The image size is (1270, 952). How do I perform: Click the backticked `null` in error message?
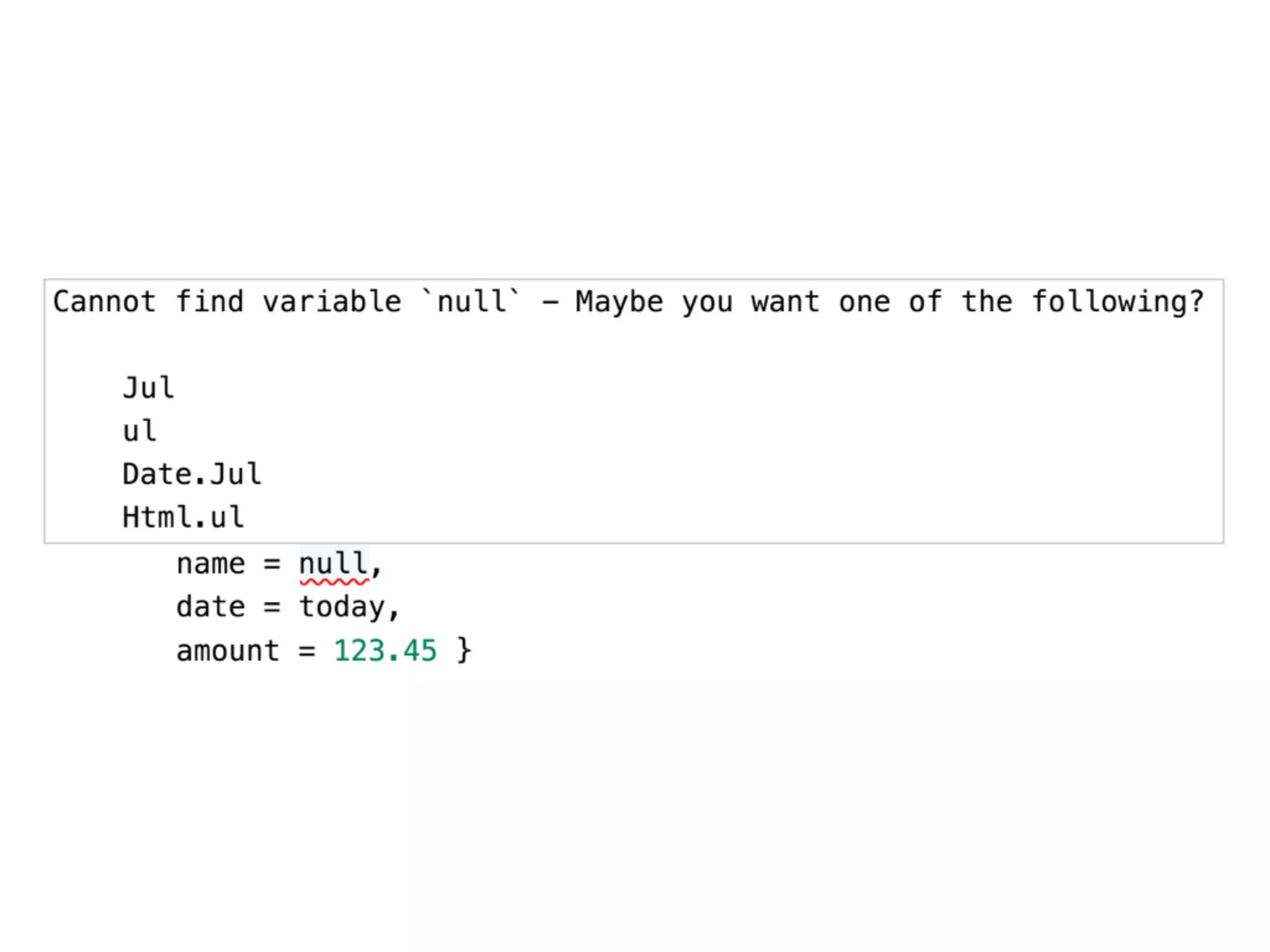coord(471,301)
